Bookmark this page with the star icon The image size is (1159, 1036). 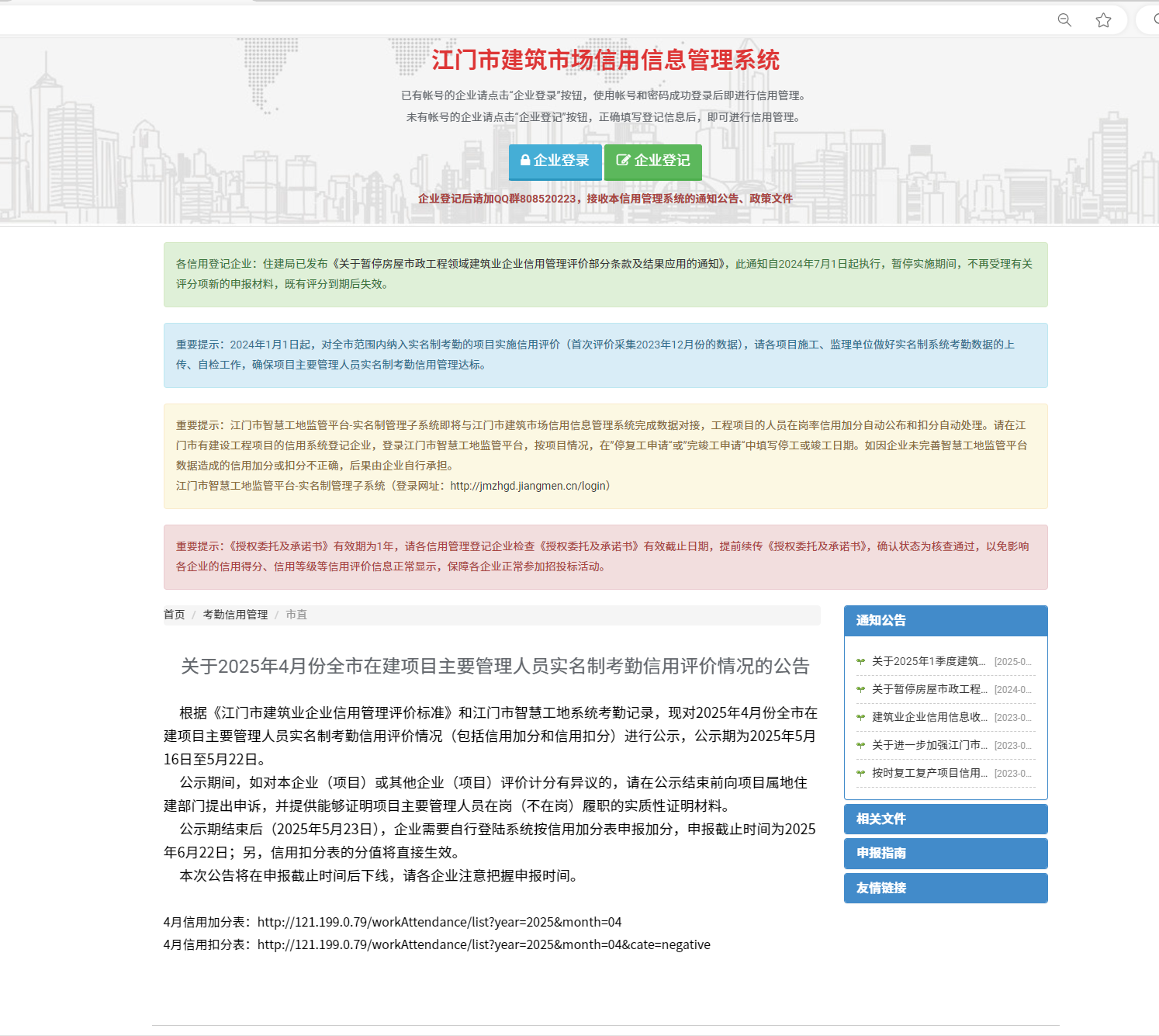1103,20
